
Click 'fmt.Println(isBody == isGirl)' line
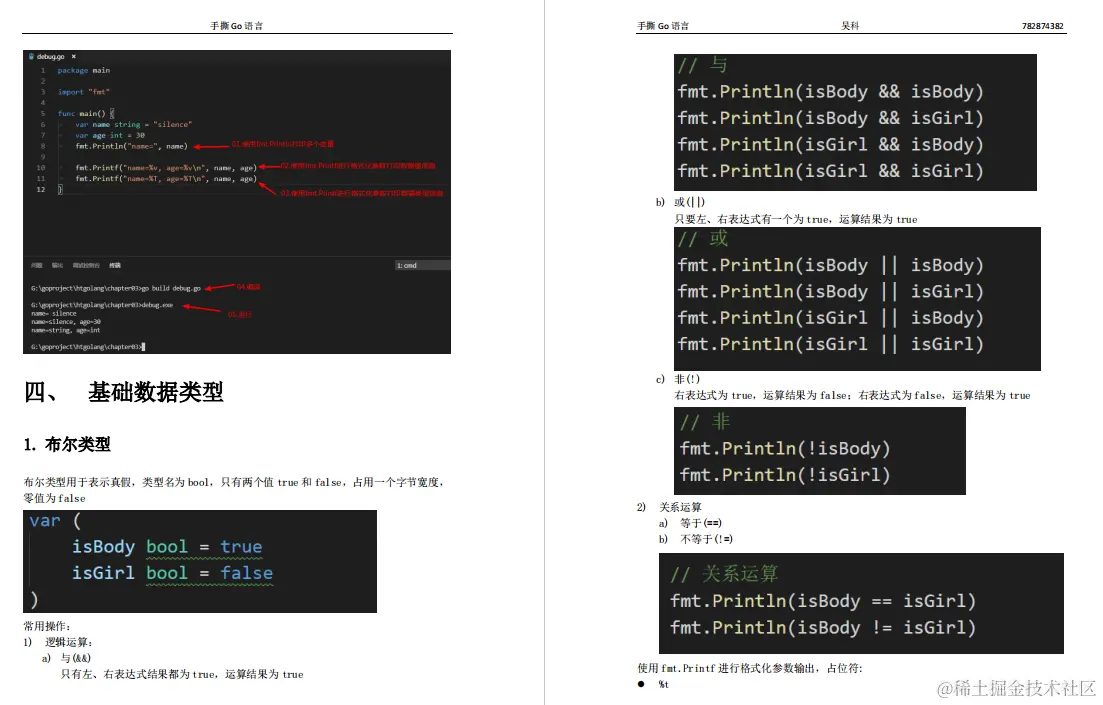pyautogui.click(x=823, y=601)
